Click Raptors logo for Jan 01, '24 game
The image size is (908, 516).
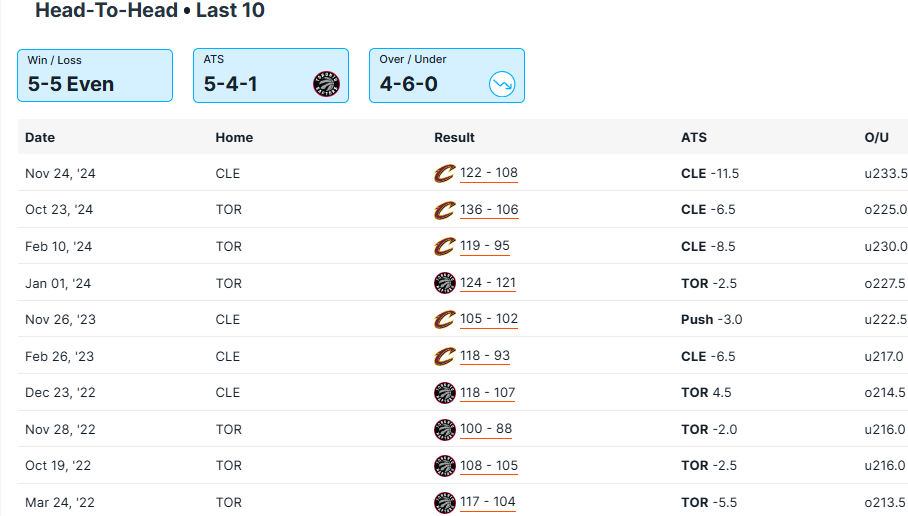tap(444, 283)
